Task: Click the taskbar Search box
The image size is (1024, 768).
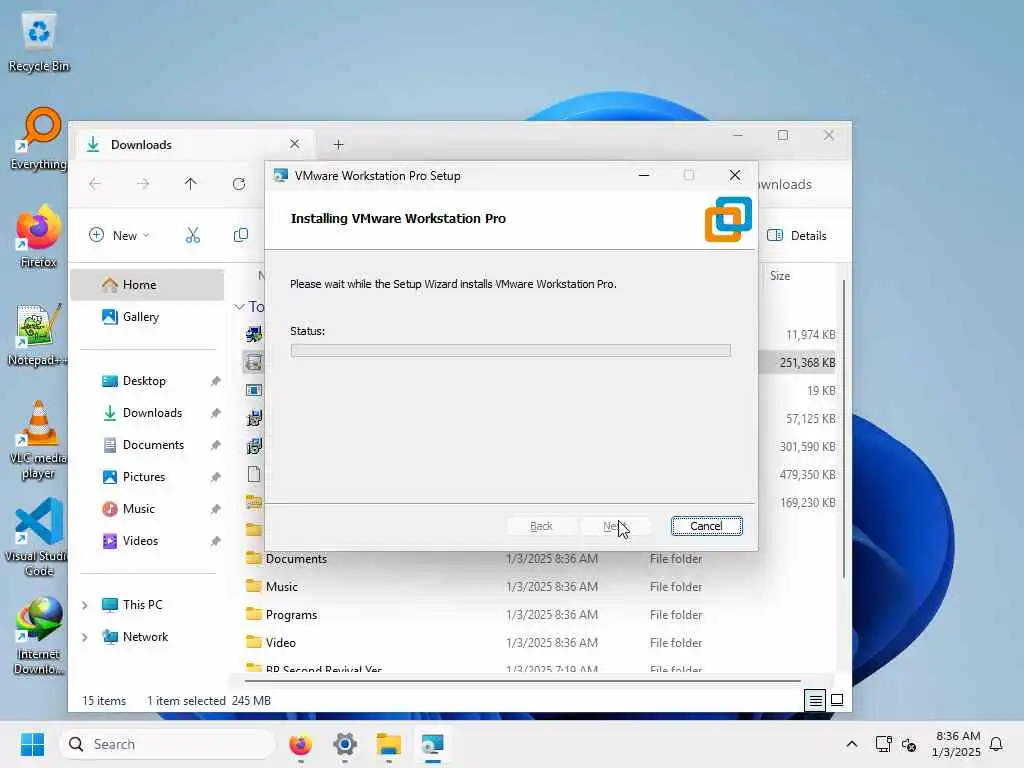Action: (x=167, y=744)
